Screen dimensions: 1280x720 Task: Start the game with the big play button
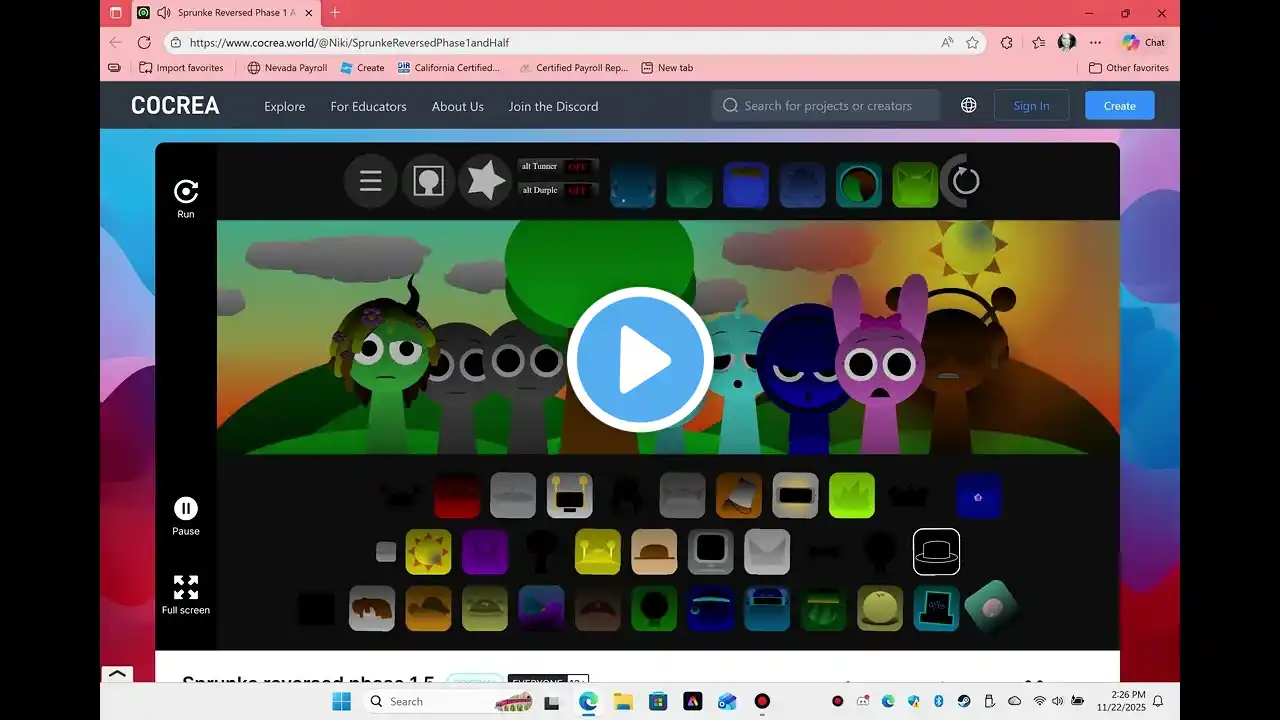tap(640, 359)
